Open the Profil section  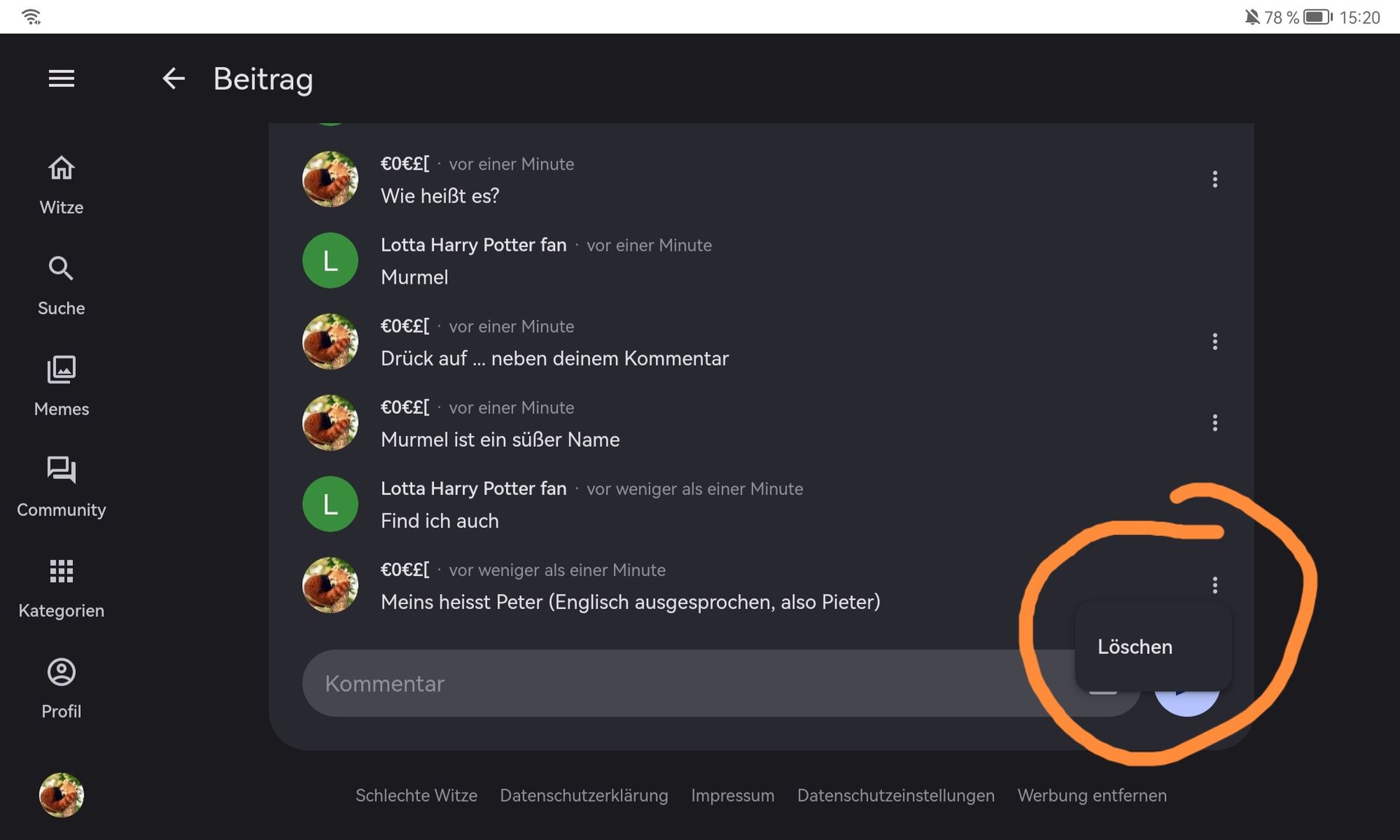(61, 688)
